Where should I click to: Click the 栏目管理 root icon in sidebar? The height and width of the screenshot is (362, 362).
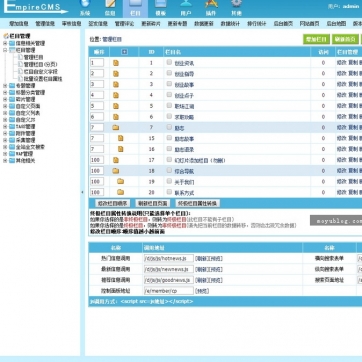[6, 36]
